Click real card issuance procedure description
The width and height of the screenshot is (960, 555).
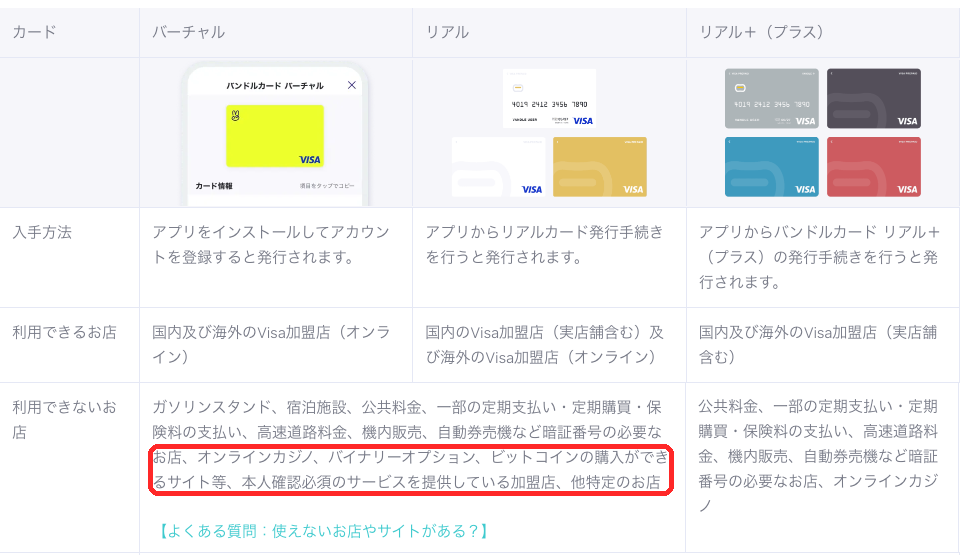pyautogui.click(x=544, y=244)
